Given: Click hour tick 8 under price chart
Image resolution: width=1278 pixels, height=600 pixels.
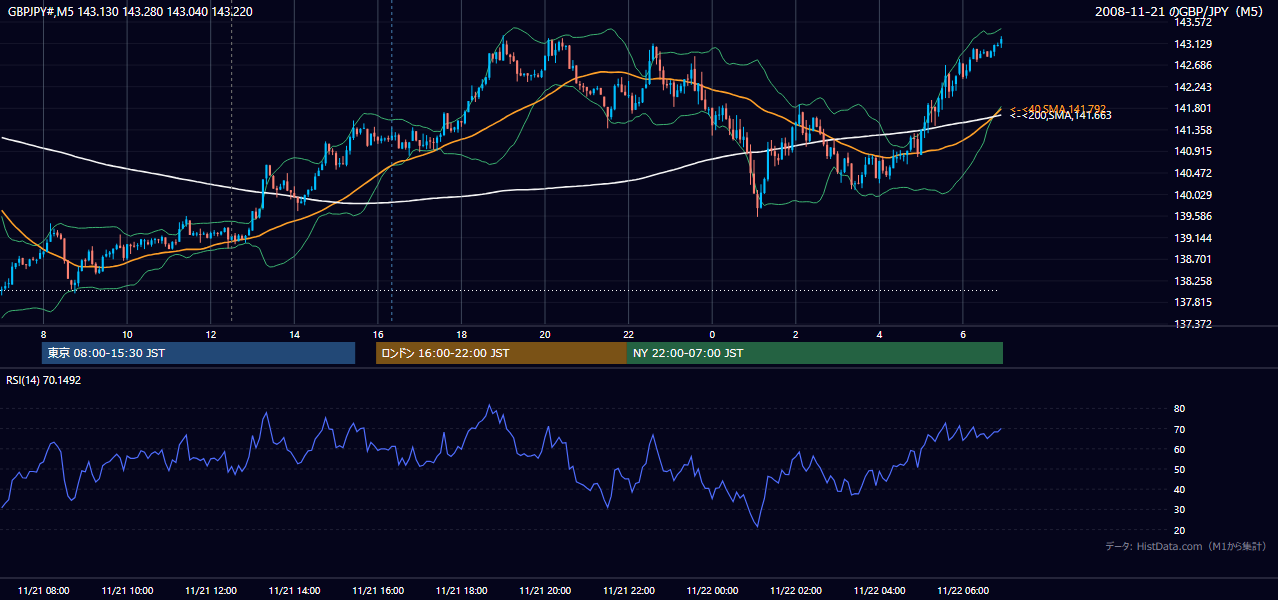Looking at the screenshot, I should tap(43, 334).
